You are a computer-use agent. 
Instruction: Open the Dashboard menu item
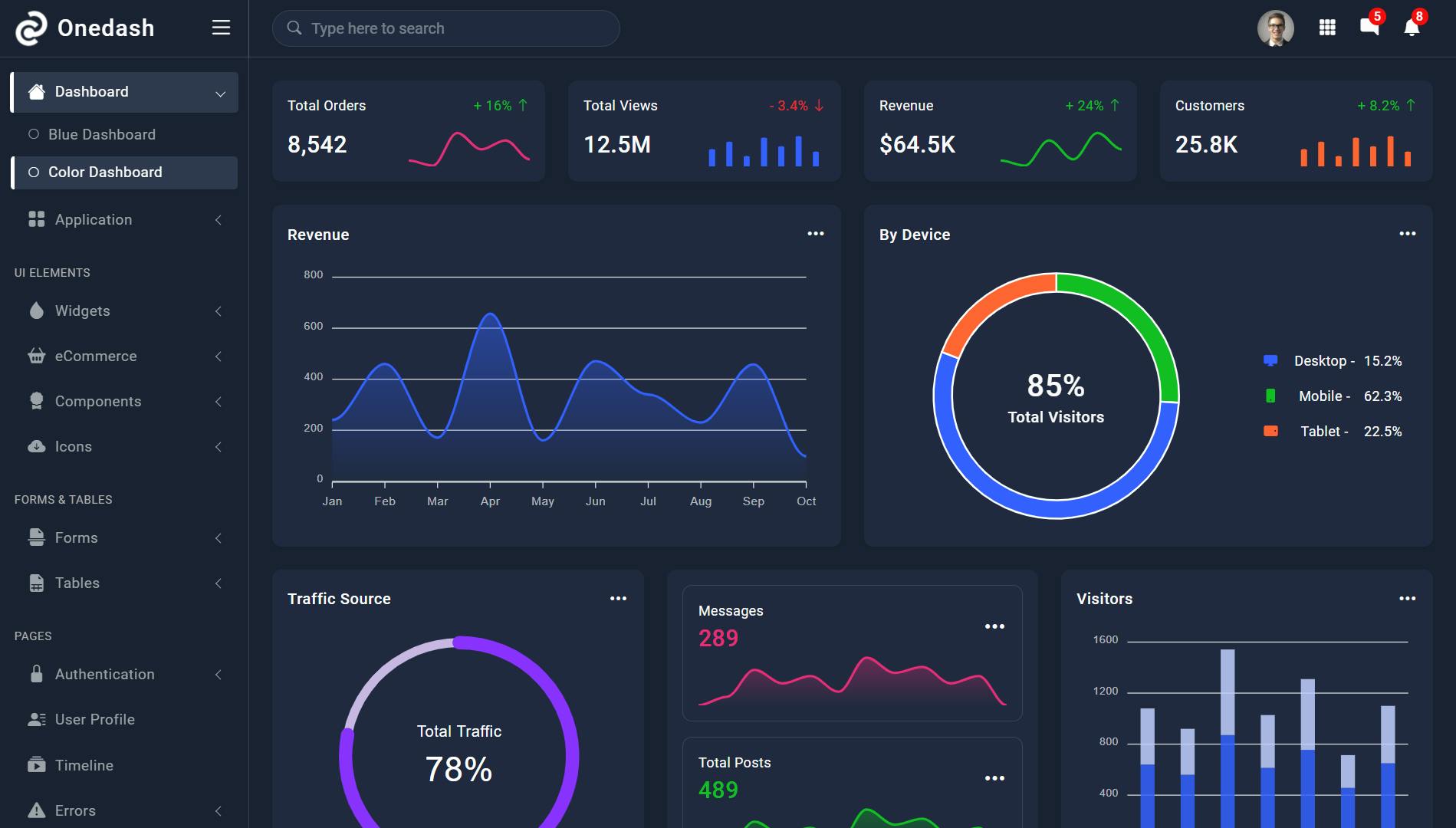pos(124,92)
